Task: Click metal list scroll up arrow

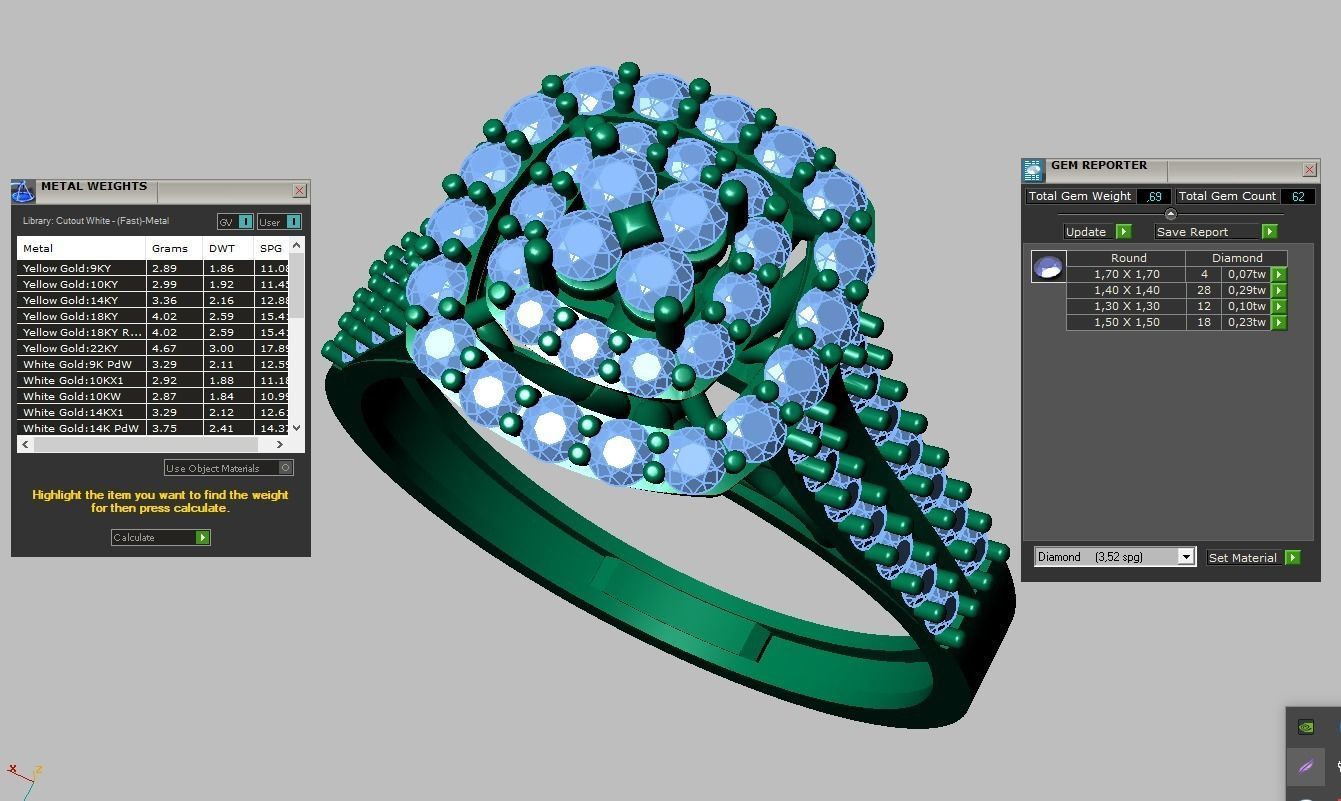Action: pos(296,245)
